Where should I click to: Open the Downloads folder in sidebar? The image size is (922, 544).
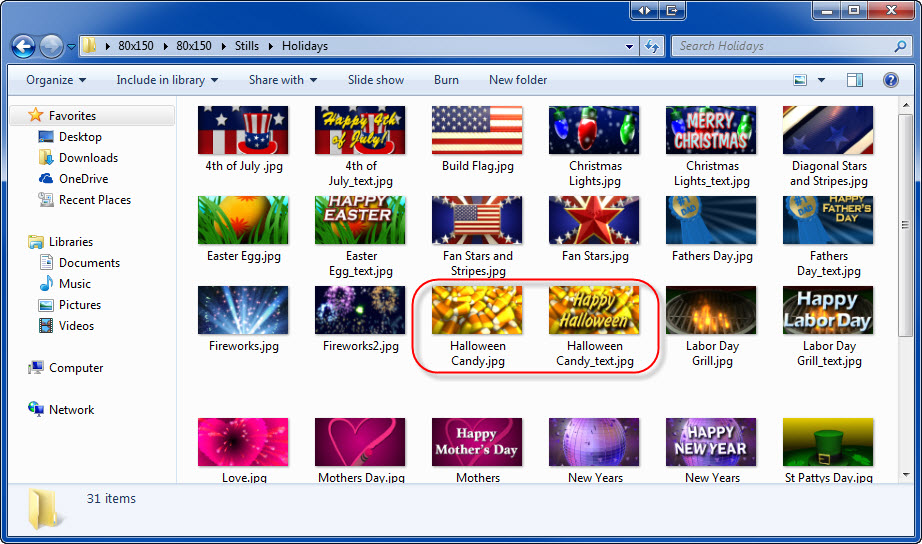pyautogui.click(x=88, y=158)
